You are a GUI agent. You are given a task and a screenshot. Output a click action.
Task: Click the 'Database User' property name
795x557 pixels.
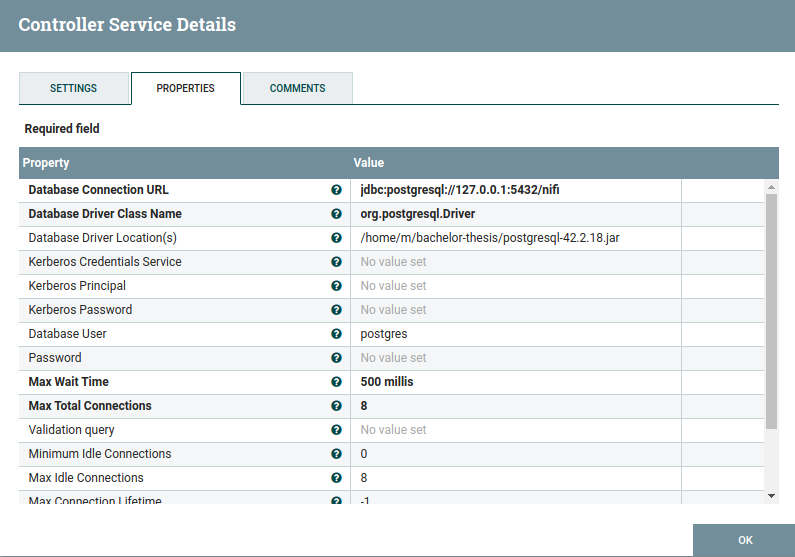pyautogui.click(x=67, y=333)
